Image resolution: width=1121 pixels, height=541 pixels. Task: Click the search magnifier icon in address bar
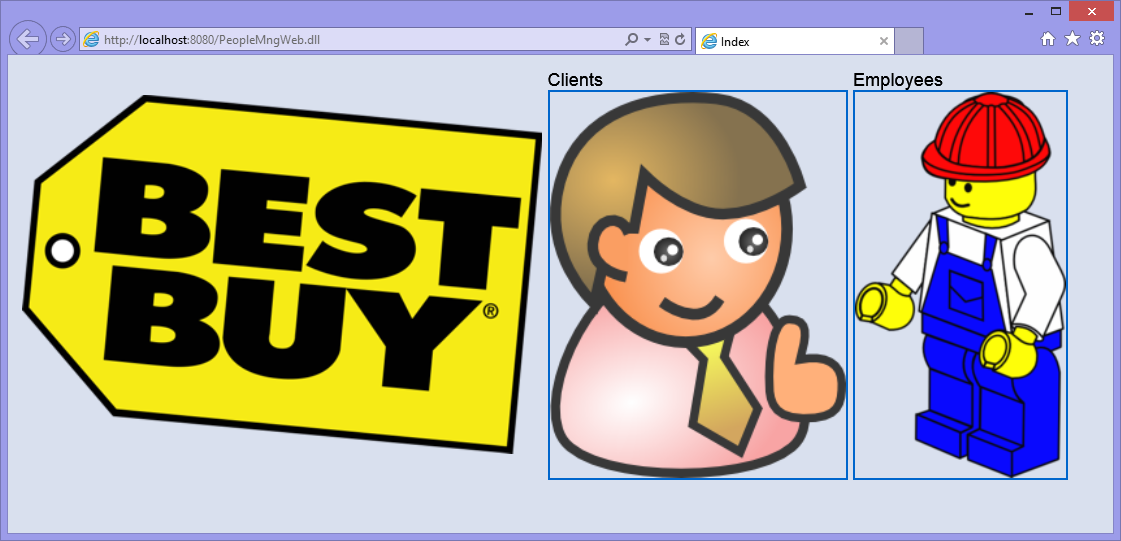(x=631, y=40)
